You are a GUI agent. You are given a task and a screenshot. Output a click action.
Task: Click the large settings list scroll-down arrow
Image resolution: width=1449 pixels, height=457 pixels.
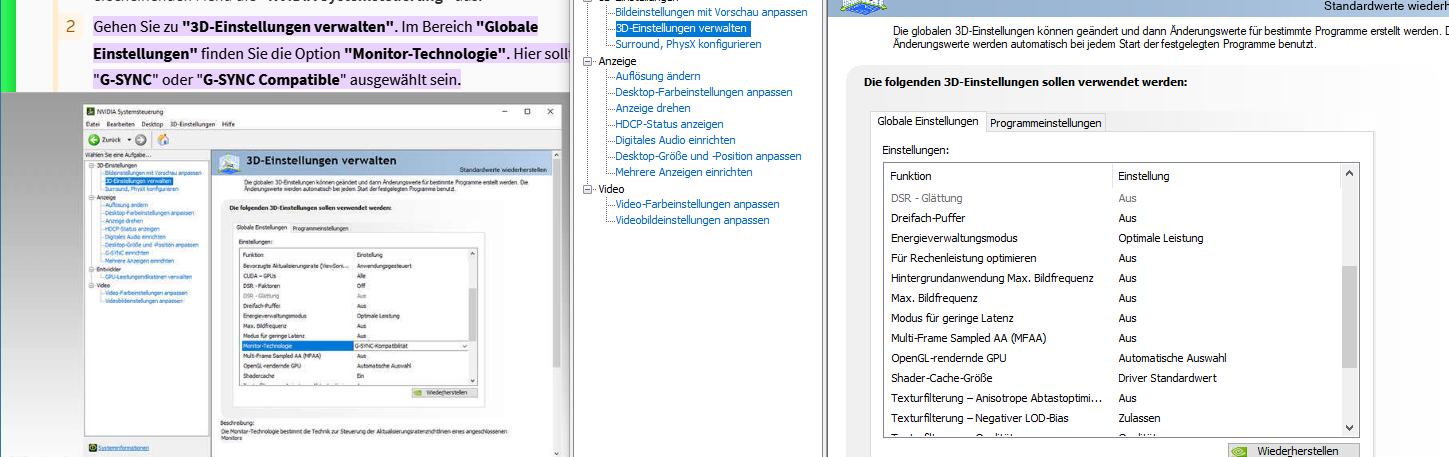[x=1350, y=426]
